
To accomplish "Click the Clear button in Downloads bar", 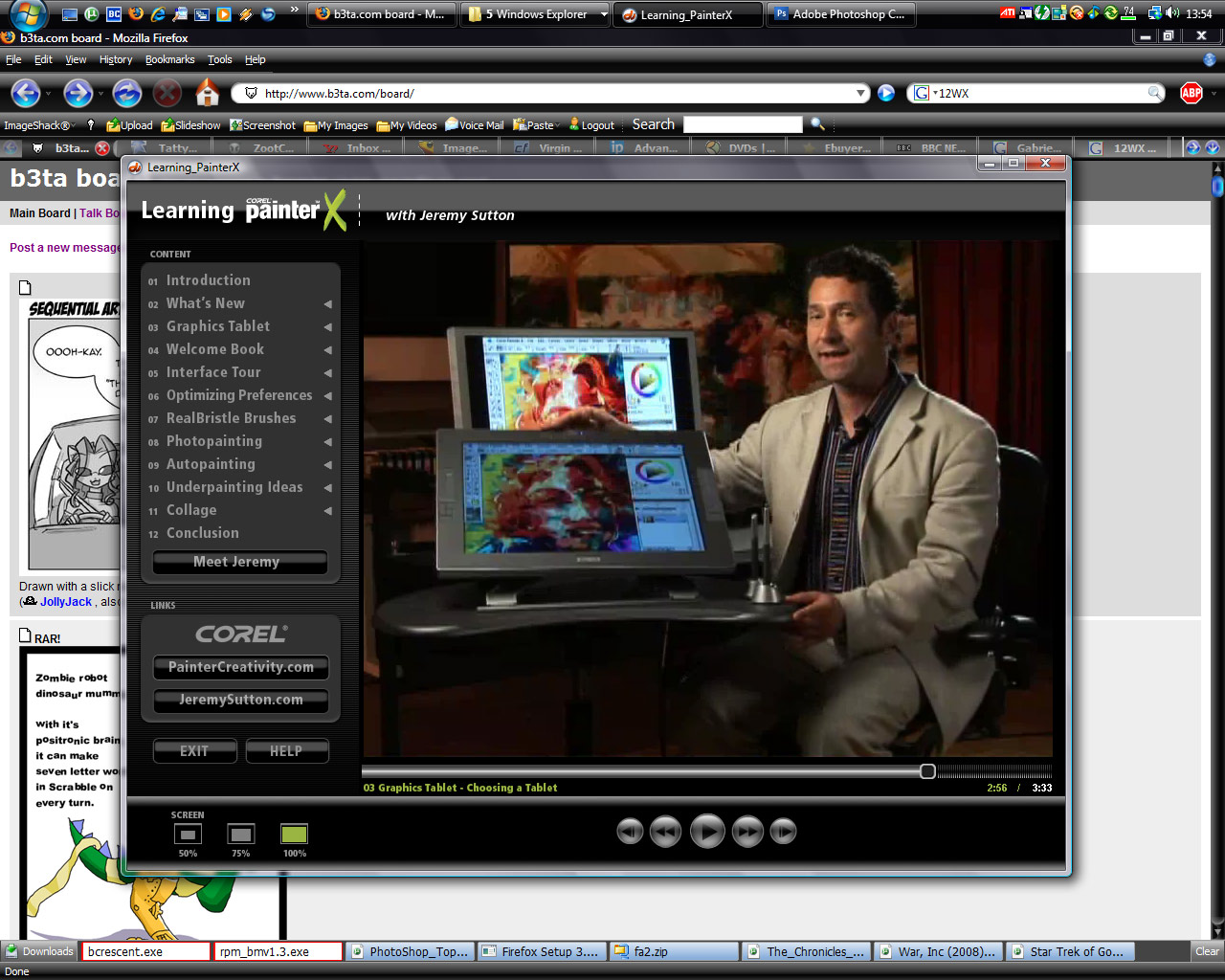I will point(1207,951).
